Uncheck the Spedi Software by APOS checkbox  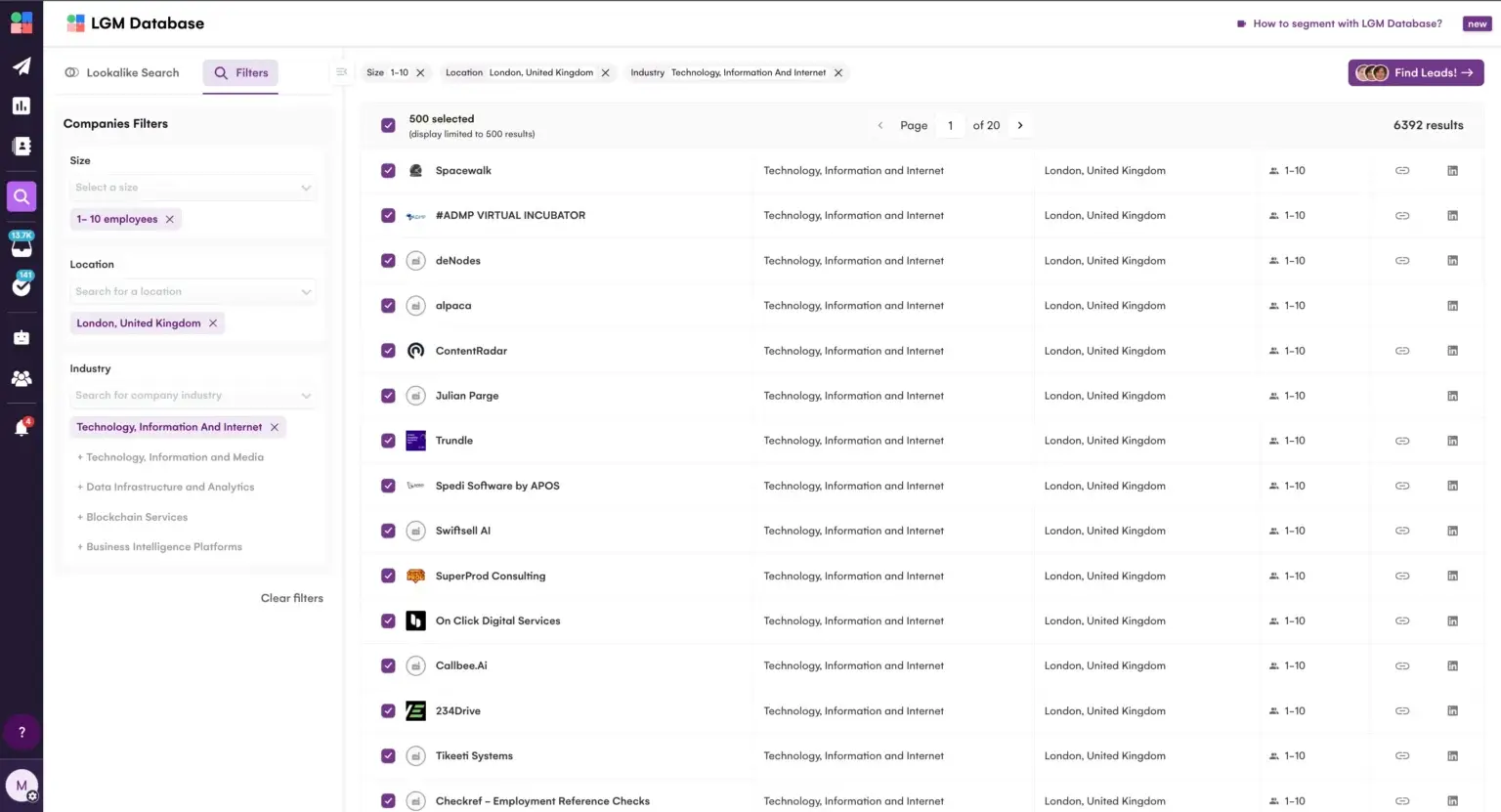tap(388, 486)
